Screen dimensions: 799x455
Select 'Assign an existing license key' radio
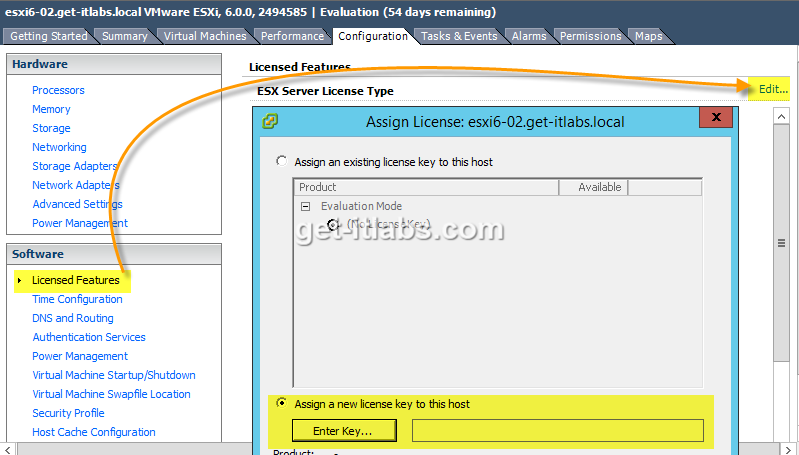(282, 161)
